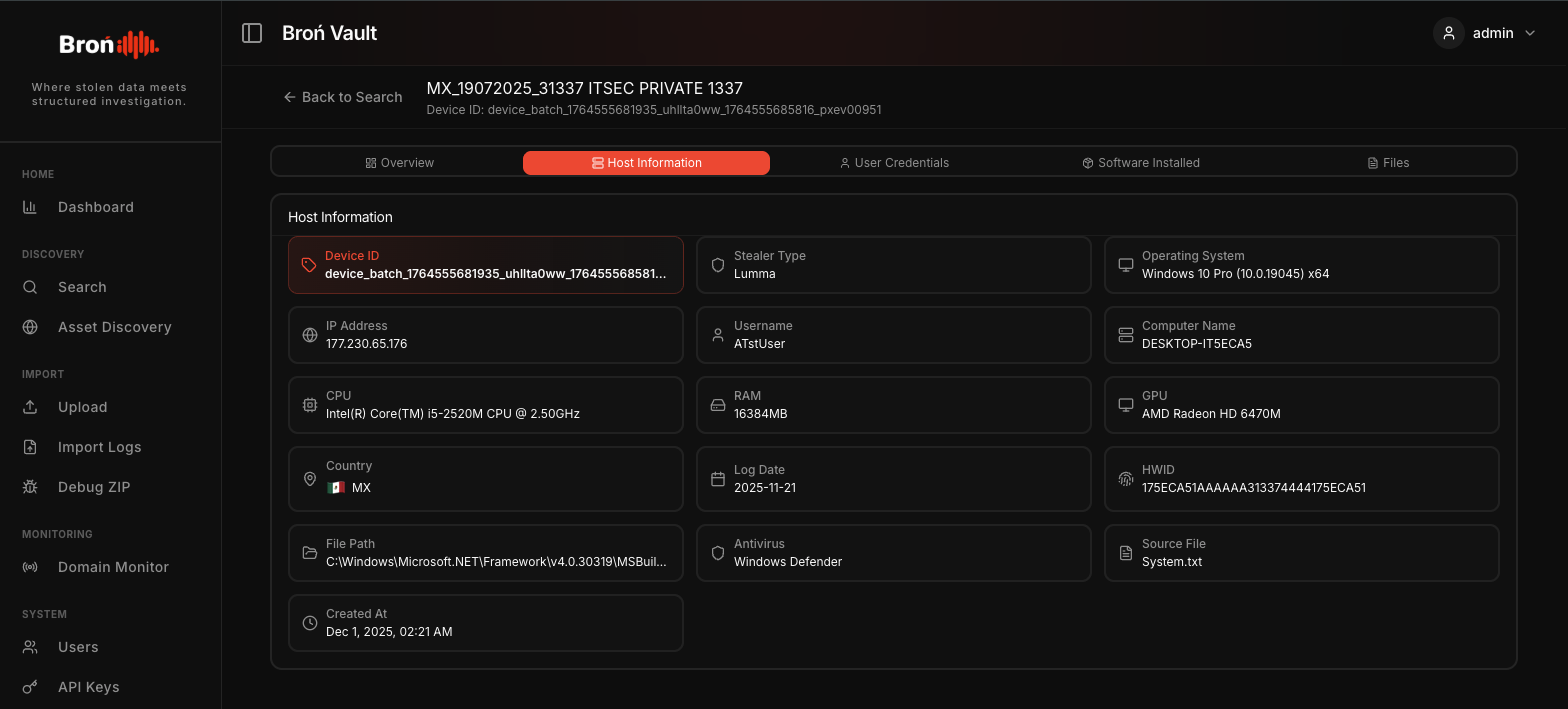This screenshot has height=709, width=1568.
Task: Open the Debug ZIP bug icon
Action: pyautogui.click(x=30, y=487)
